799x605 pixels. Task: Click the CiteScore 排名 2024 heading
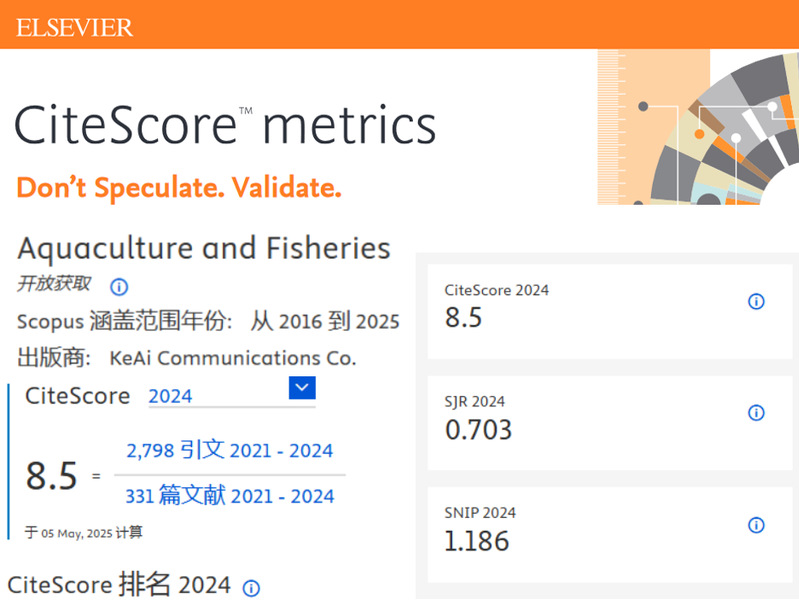pyautogui.click(x=119, y=585)
